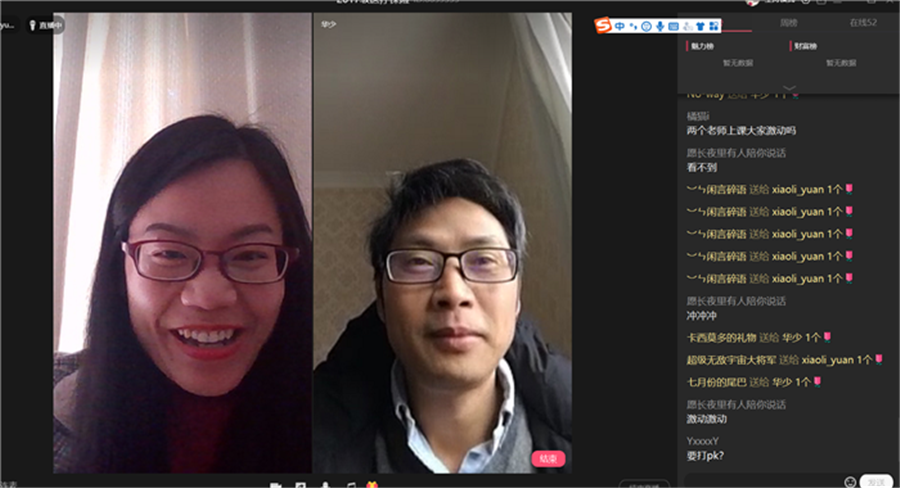Screen dimensions: 900x488
Task: Click the gift box icon in bottom toolbar
Action: point(373,485)
